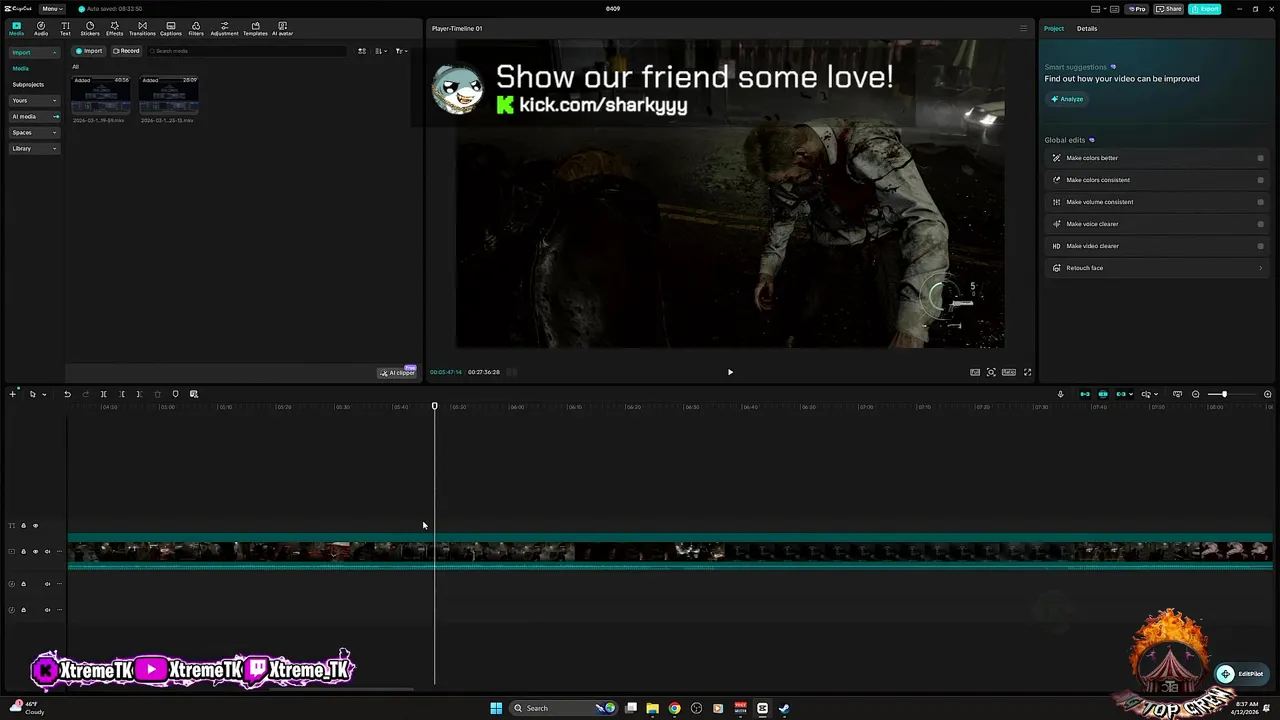The image size is (1280, 720).
Task: Add a marker with the marker icon
Action: click(x=175, y=394)
